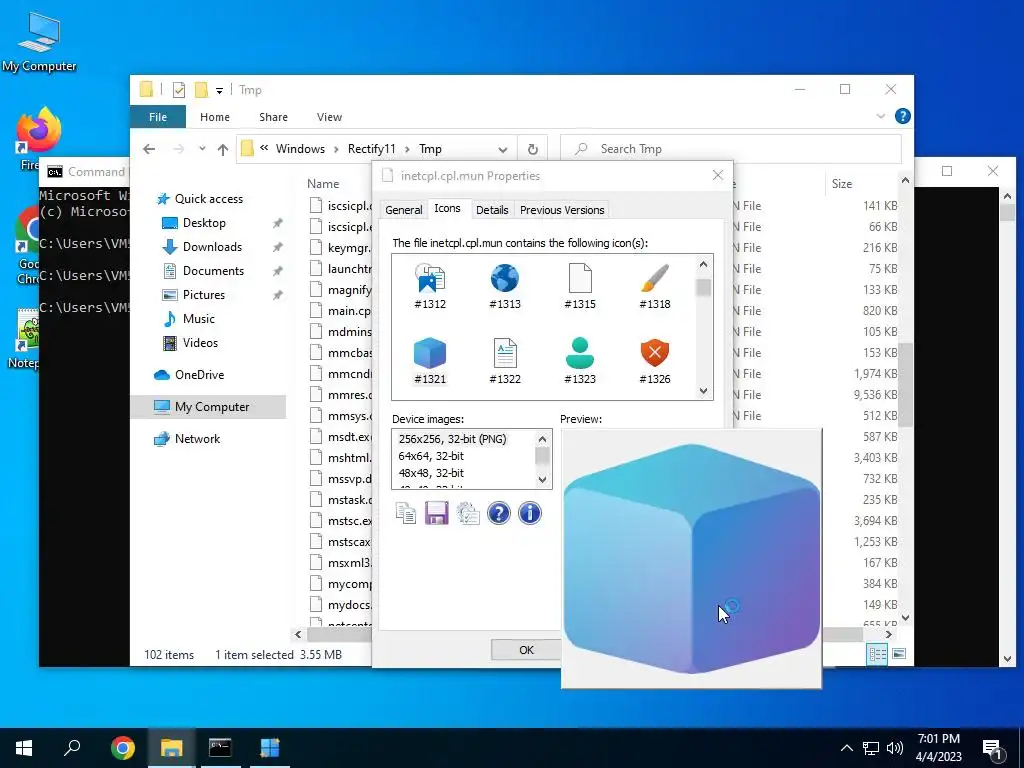The image size is (1024, 768).
Task: Open the Windows Start button
Action: coord(24,748)
